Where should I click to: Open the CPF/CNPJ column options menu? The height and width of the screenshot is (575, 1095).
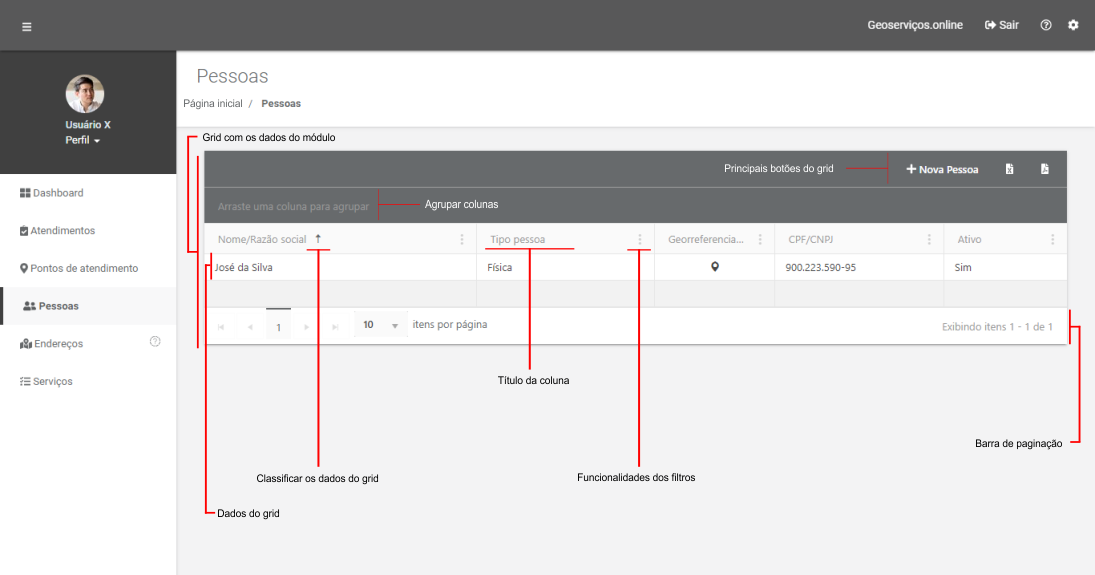point(929,240)
